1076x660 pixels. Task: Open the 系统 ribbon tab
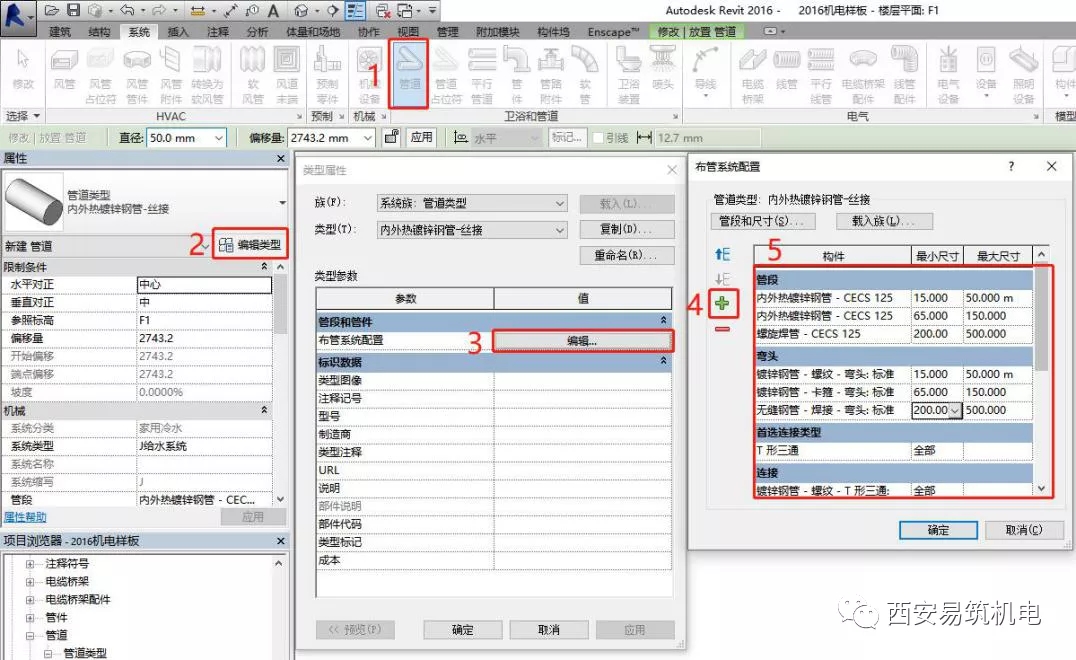[139, 32]
